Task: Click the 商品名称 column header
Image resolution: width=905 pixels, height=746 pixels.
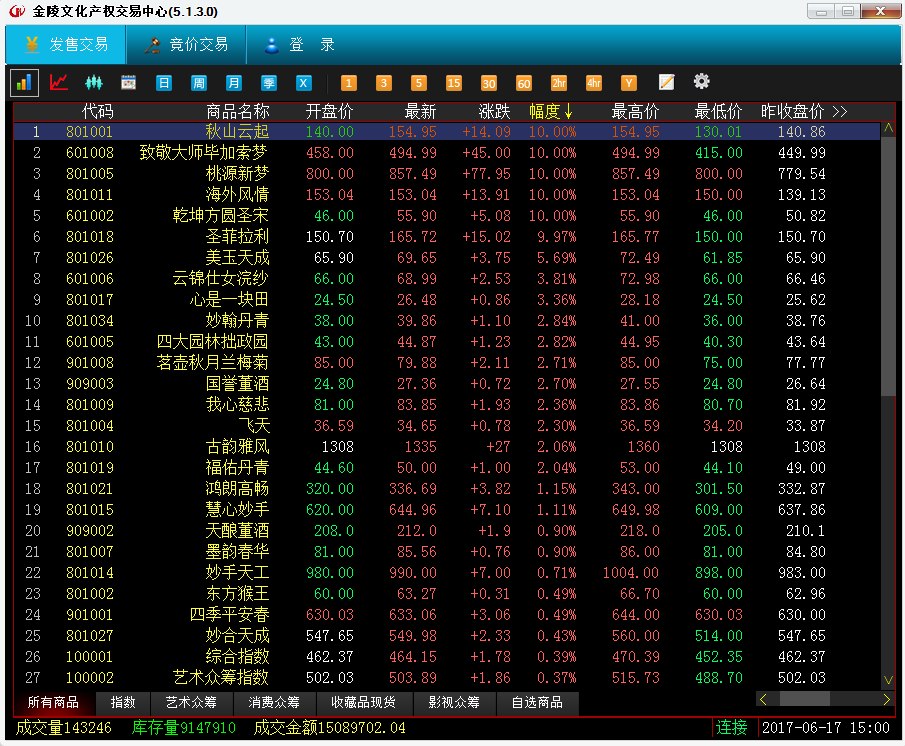Action: (x=238, y=111)
